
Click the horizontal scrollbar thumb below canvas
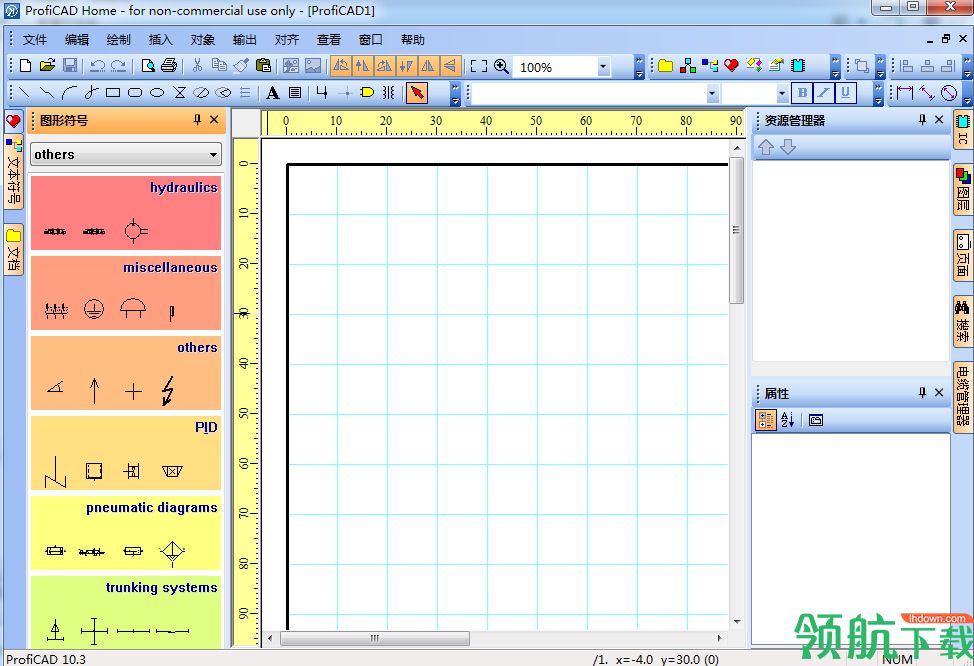coord(375,638)
